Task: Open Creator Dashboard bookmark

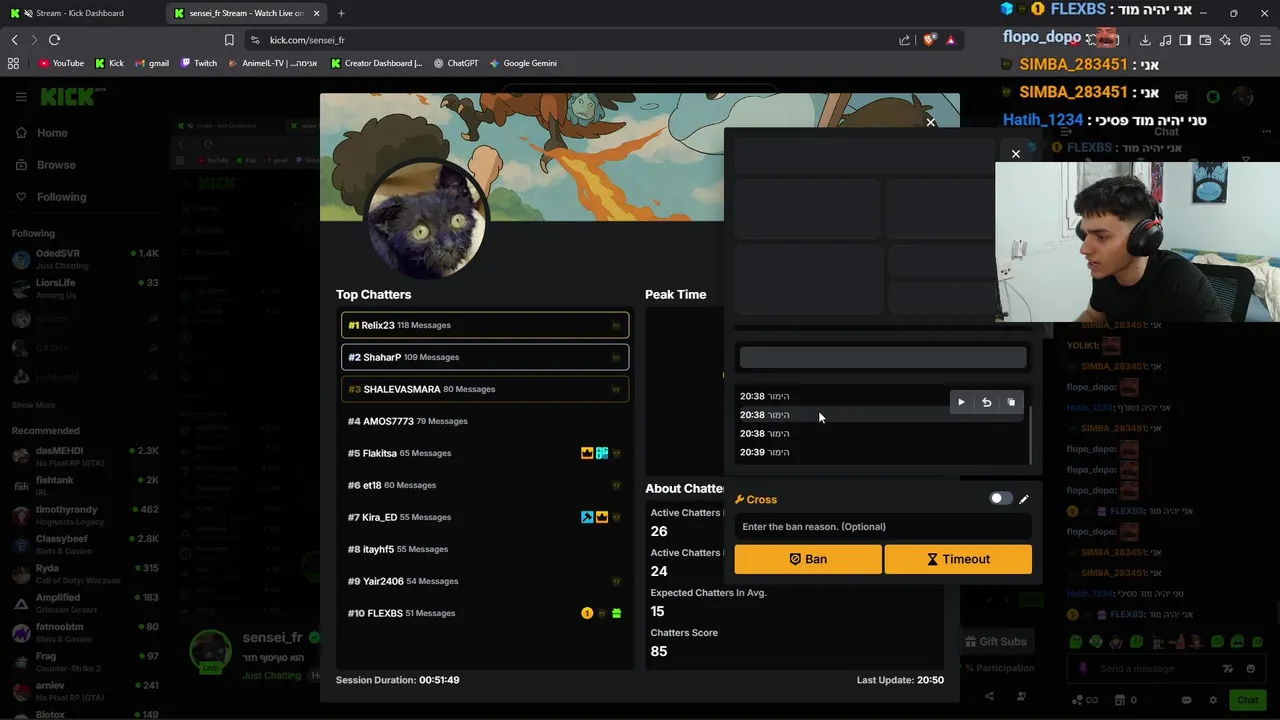Action: pyautogui.click(x=377, y=63)
